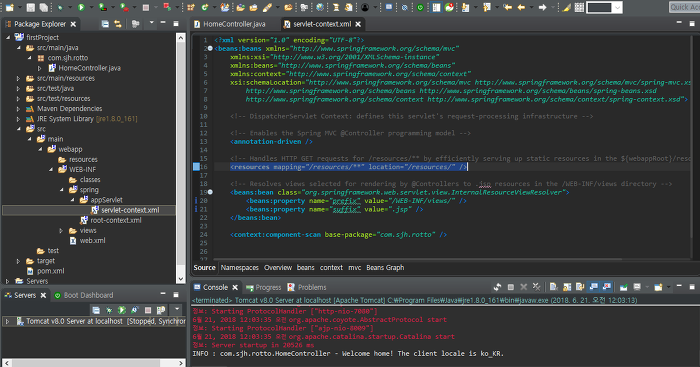The height and width of the screenshot is (367, 700).
Task: Click the Save All toolbar icon
Action: 43,7
